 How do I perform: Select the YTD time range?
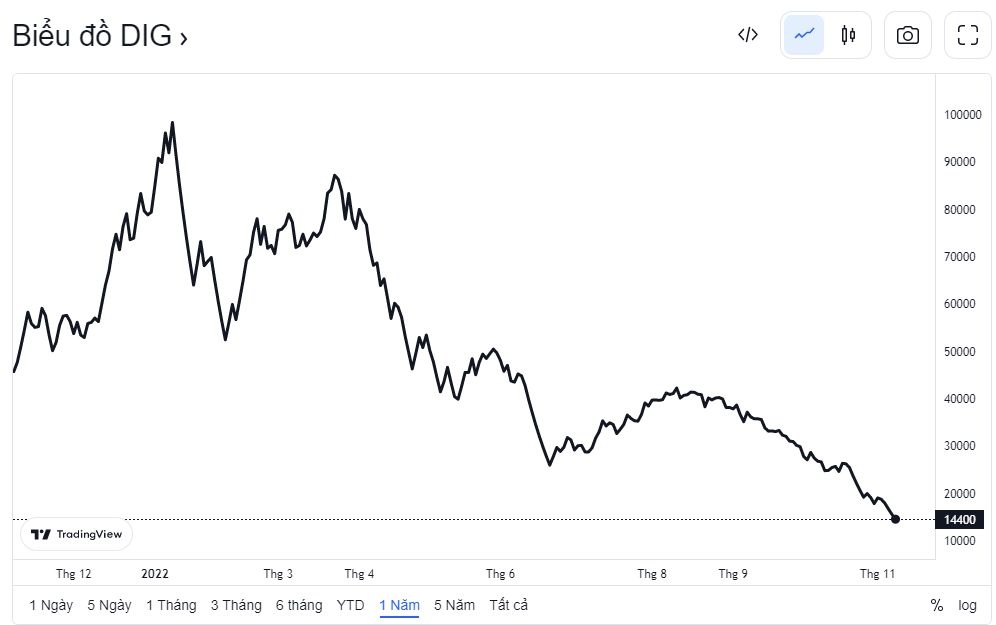(350, 605)
